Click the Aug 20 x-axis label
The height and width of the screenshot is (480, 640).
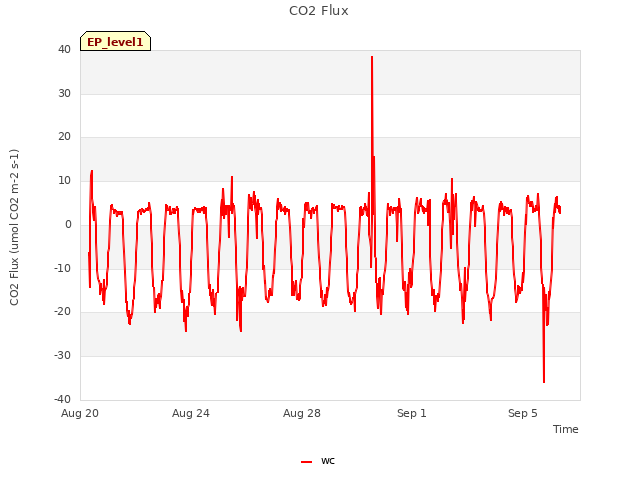[80, 413]
